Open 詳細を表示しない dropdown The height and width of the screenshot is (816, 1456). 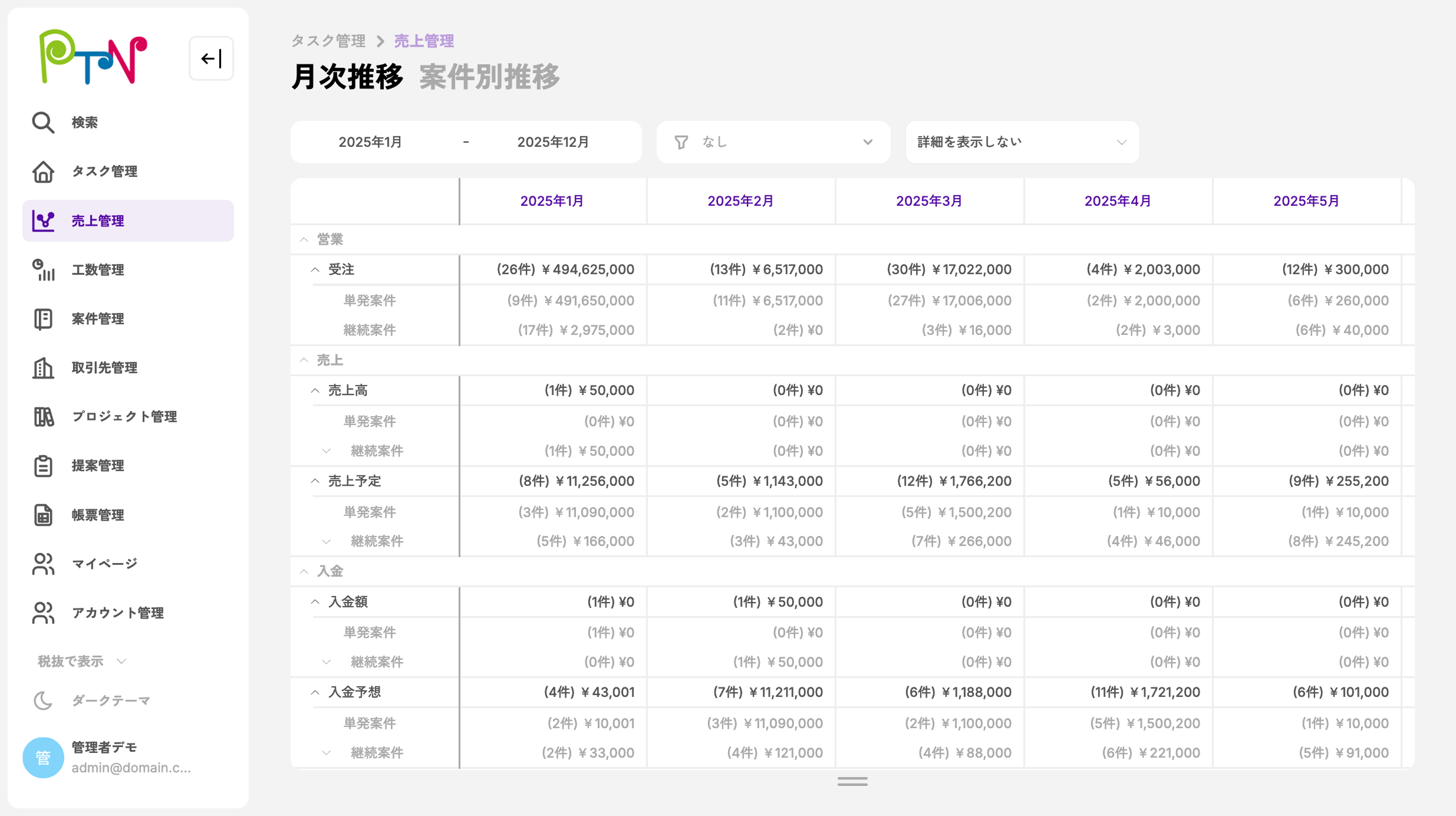click(x=1022, y=142)
